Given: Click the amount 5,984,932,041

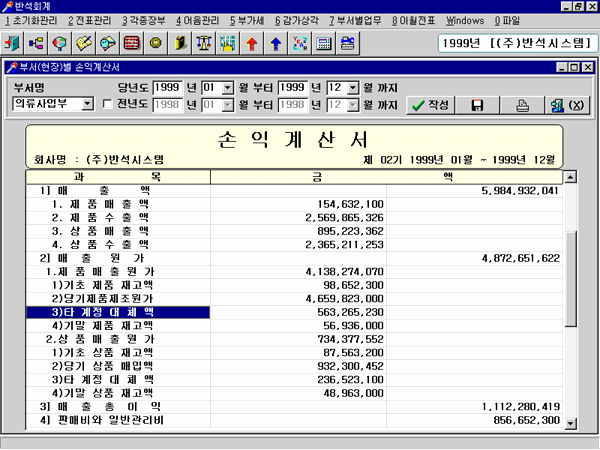Looking at the screenshot, I should click(520, 191).
